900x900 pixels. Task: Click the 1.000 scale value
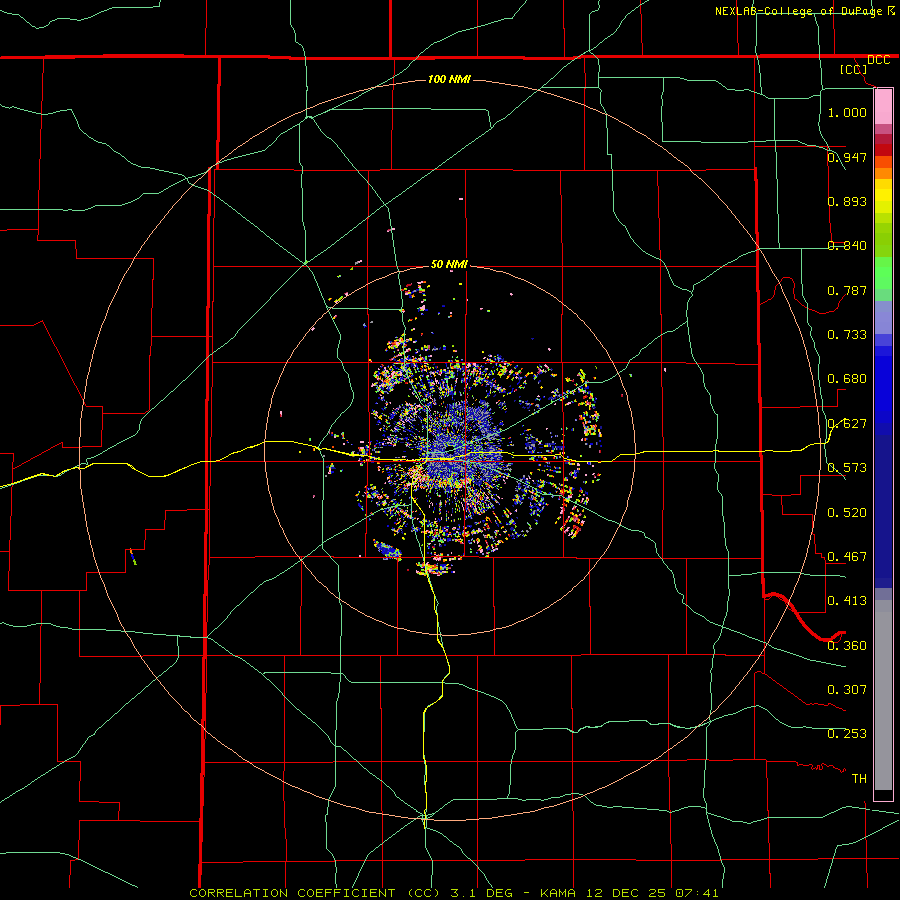(847, 112)
